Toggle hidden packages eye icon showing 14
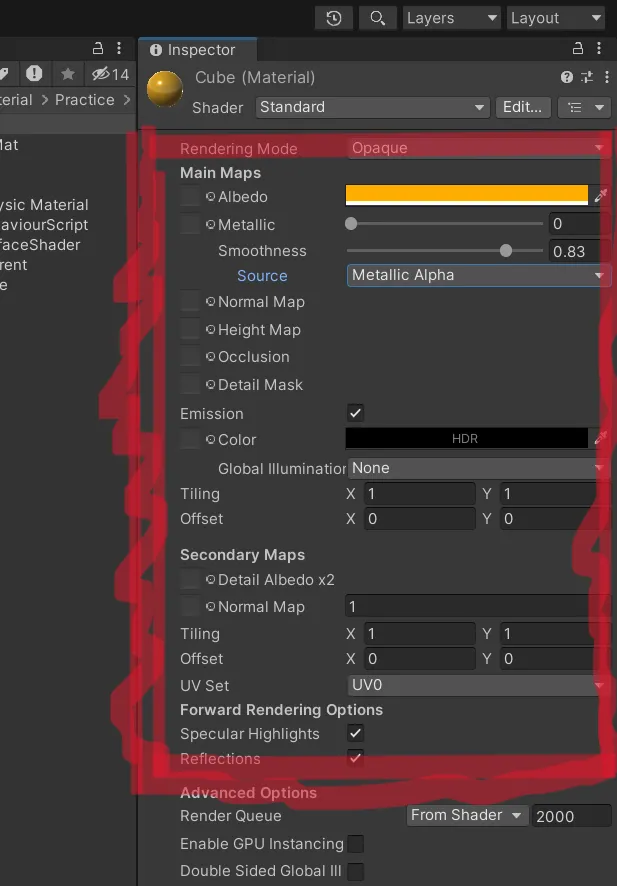 point(111,74)
